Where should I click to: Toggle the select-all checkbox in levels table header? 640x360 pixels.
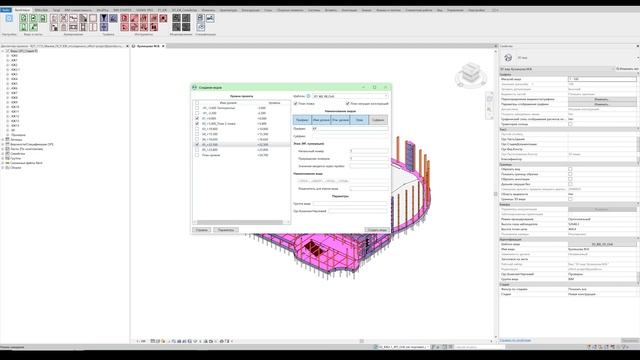(x=197, y=103)
